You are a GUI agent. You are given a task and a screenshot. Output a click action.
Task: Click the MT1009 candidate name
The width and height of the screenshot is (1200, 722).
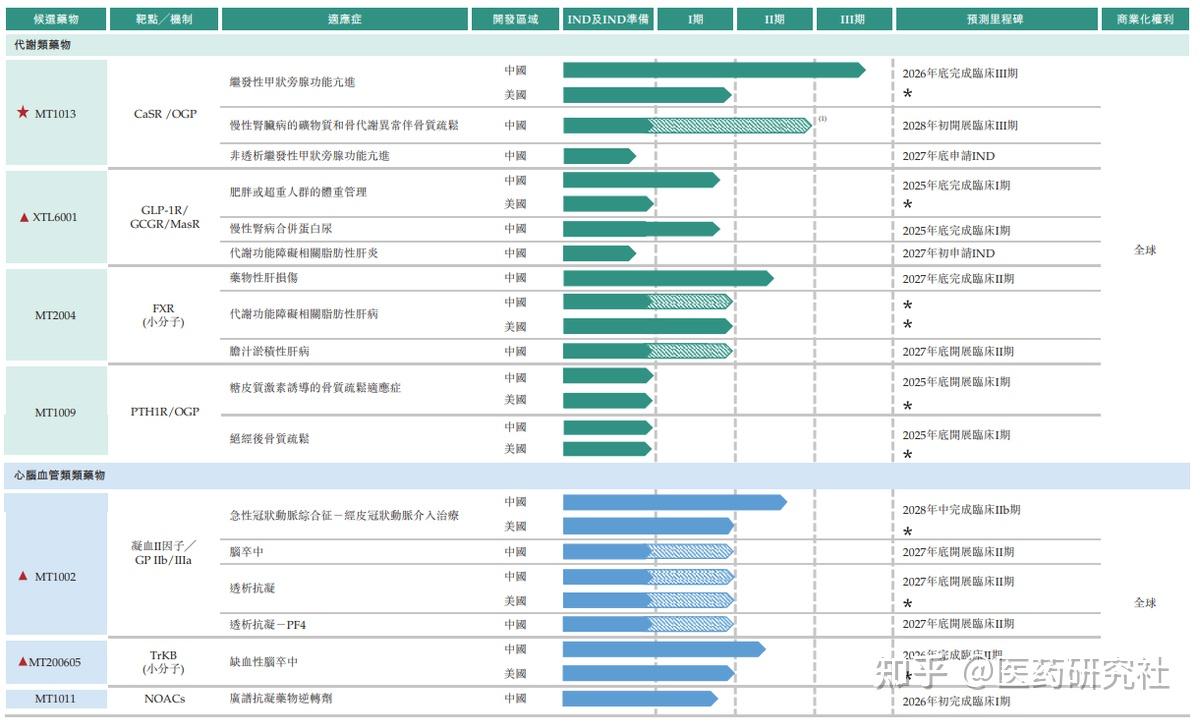(x=55, y=411)
